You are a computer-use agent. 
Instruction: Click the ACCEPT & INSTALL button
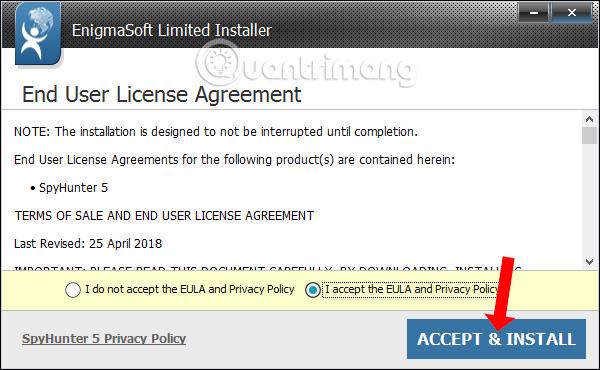coord(496,339)
